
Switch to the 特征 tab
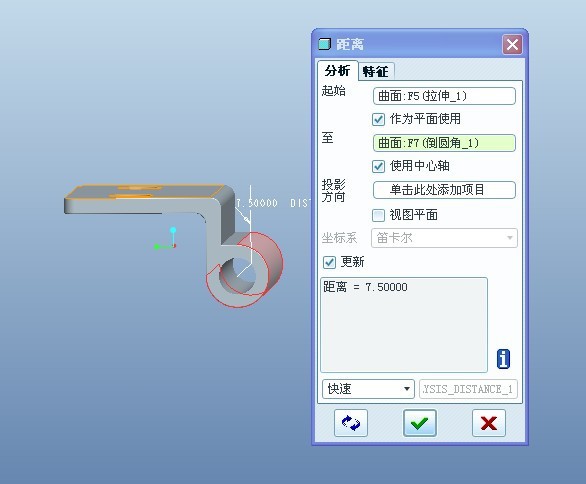[375, 71]
